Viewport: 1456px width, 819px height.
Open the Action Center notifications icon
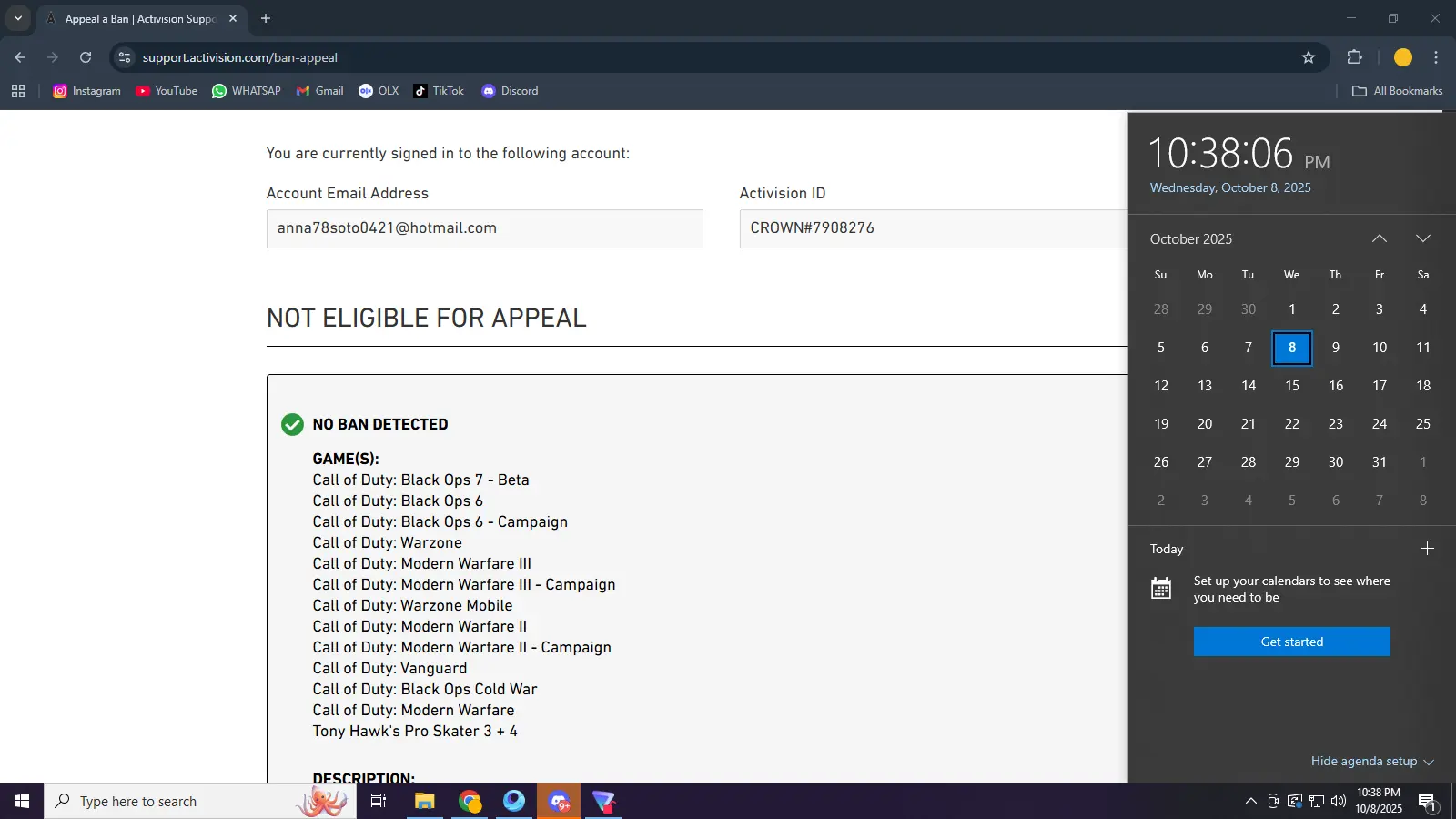pyautogui.click(x=1427, y=801)
